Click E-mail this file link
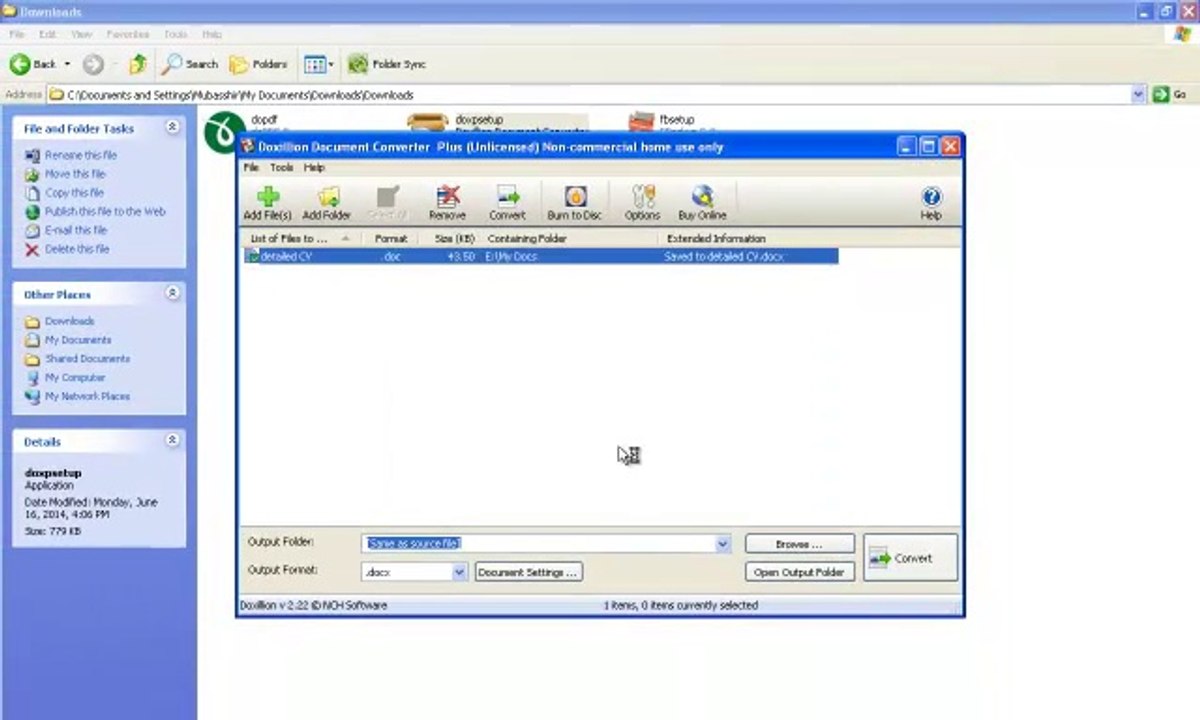This screenshot has width=1200, height=720. click(x=76, y=230)
